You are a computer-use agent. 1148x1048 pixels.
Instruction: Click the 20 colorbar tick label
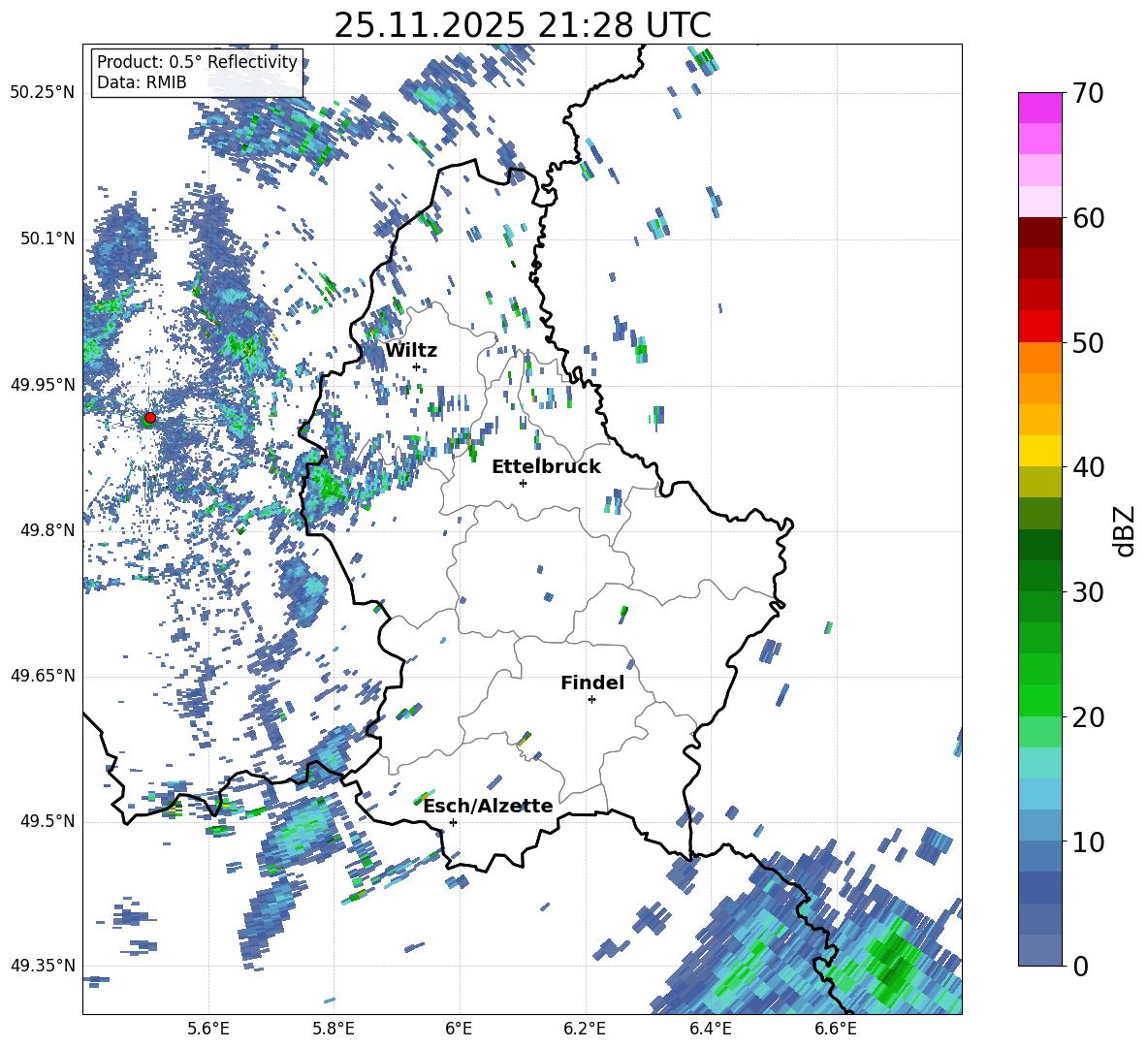click(1088, 717)
